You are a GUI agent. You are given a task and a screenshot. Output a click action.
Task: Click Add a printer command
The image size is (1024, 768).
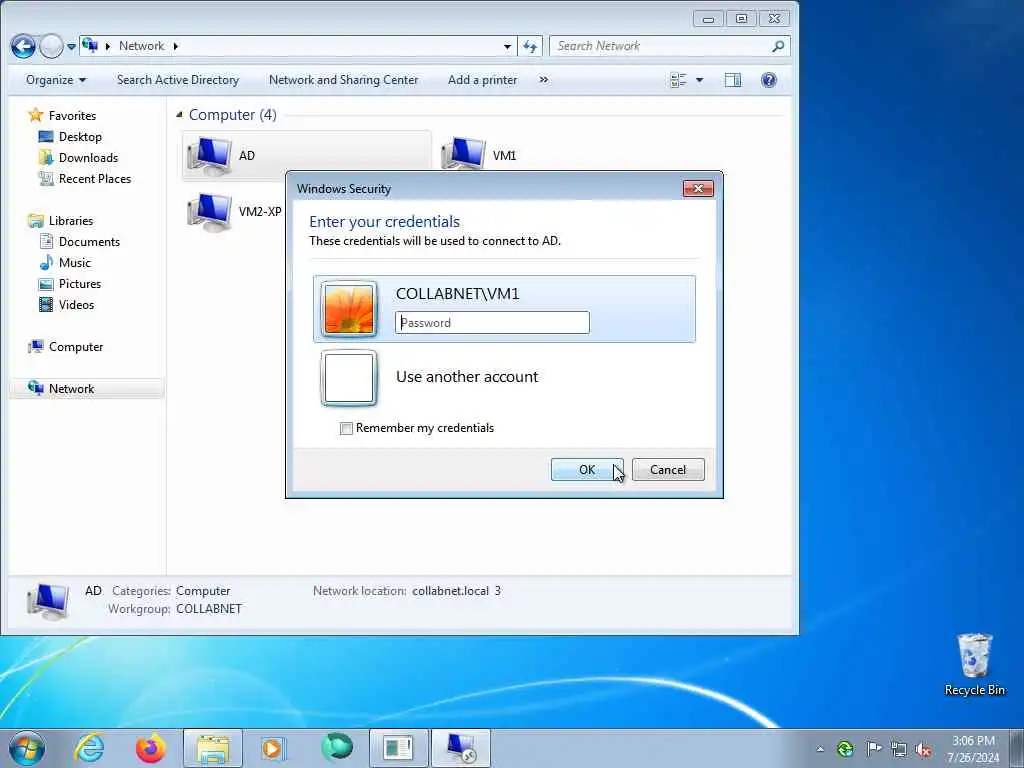coord(483,80)
